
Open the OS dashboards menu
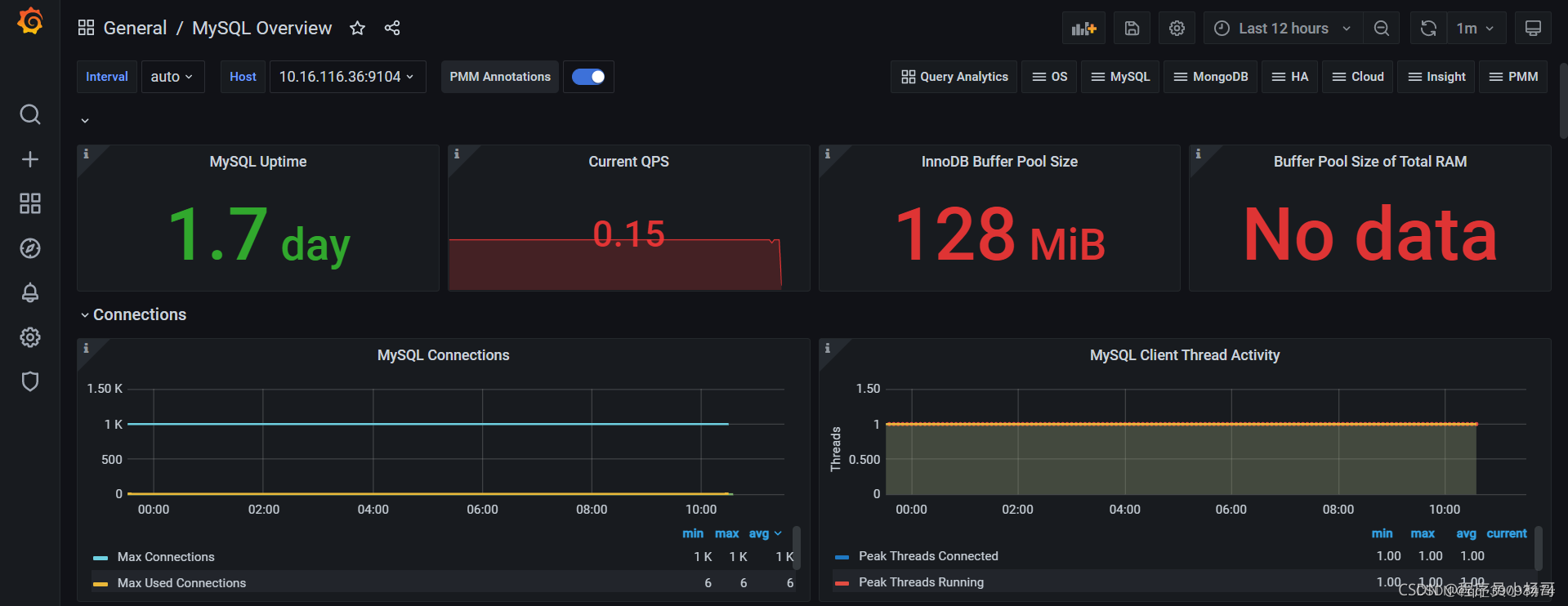coord(1049,77)
